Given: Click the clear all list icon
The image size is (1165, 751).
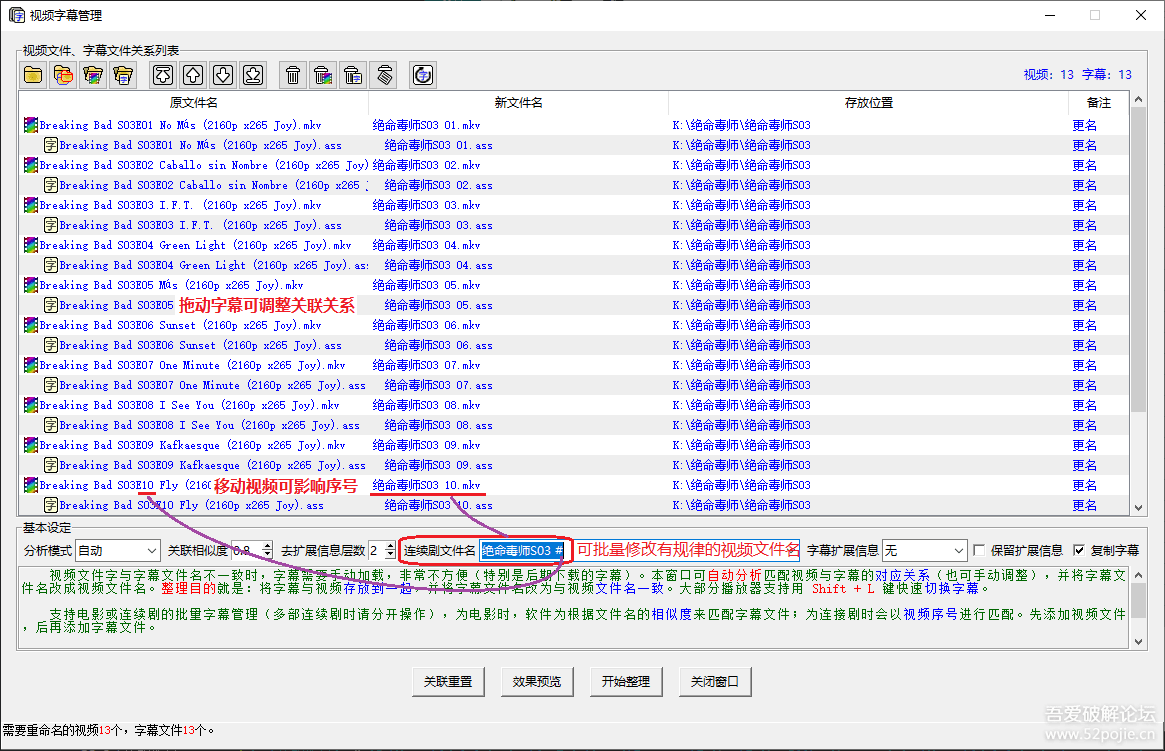Looking at the screenshot, I should pos(384,74).
